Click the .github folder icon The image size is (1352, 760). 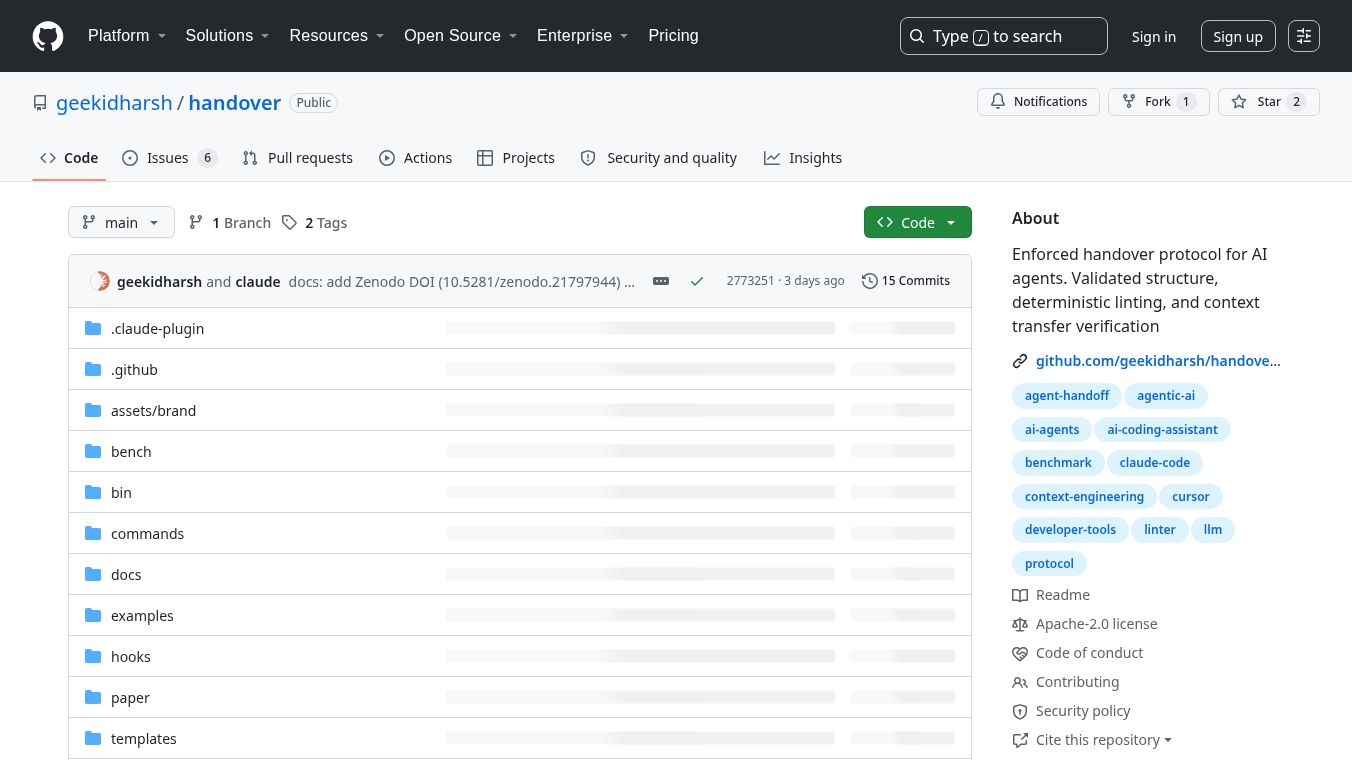[x=94, y=369]
